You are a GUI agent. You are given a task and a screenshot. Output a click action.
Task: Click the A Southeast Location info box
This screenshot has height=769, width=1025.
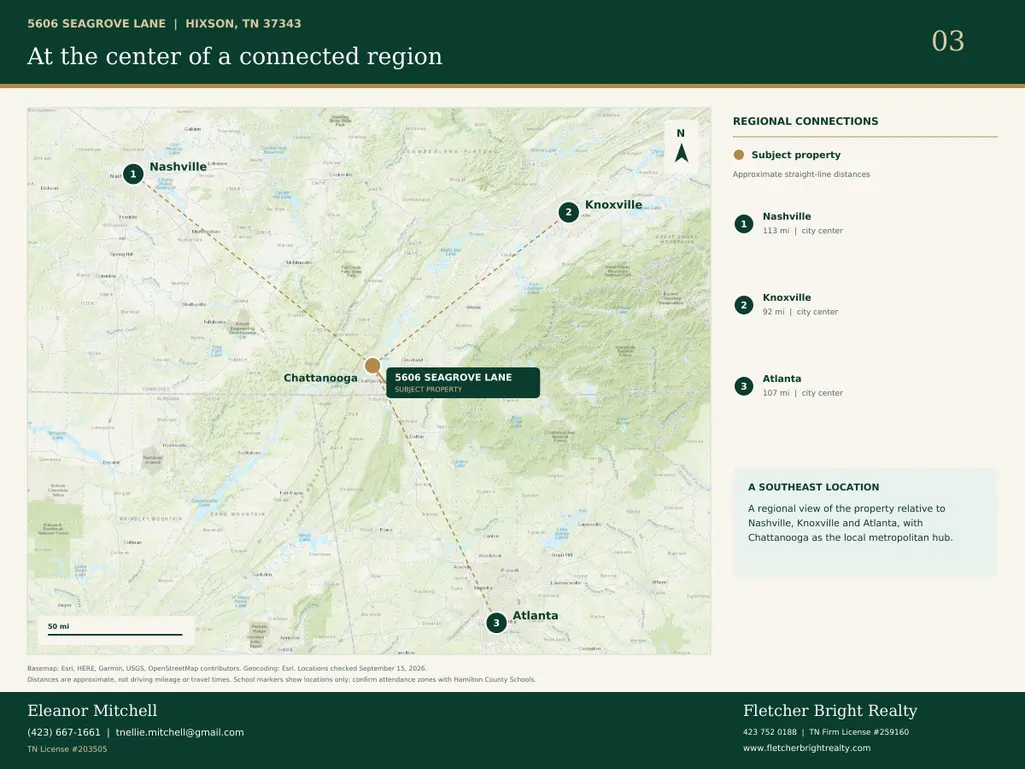[865, 522]
